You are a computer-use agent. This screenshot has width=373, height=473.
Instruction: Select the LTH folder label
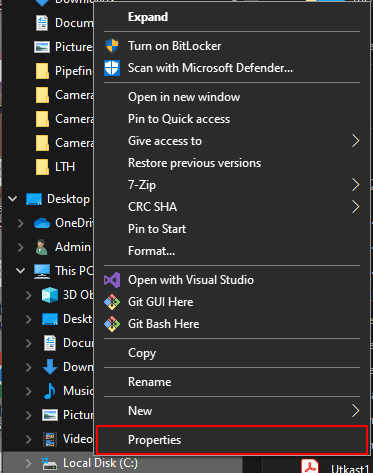pos(65,167)
